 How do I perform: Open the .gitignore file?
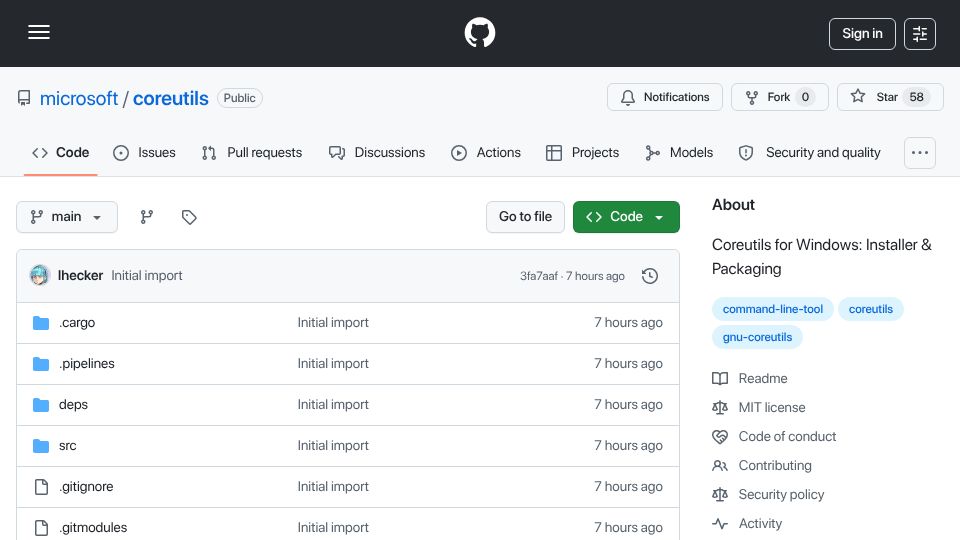click(x=86, y=487)
